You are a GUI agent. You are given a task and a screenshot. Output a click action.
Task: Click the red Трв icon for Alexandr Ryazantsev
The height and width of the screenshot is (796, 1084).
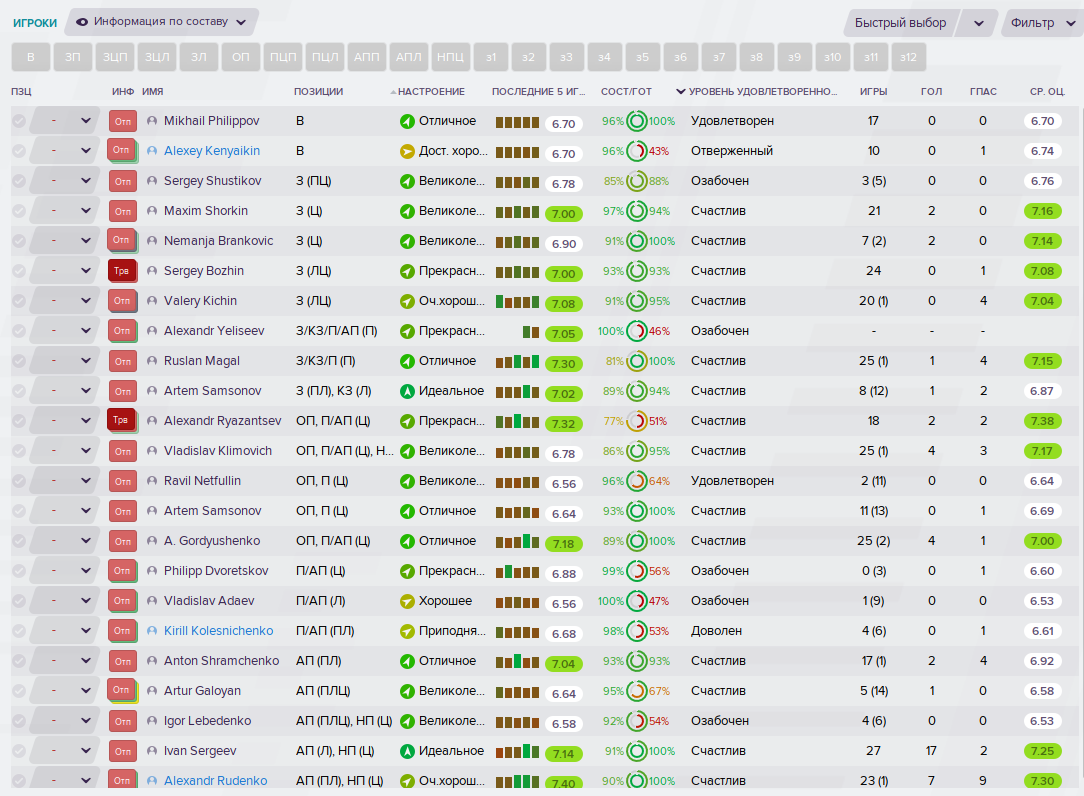(x=121, y=420)
